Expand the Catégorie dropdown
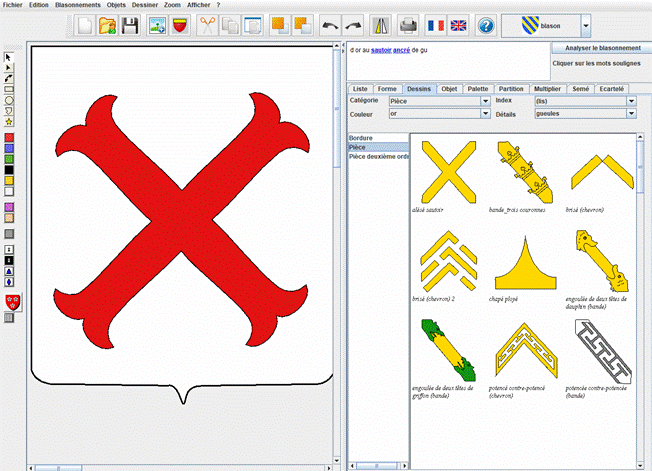The width and height of the screenshot is (652, 471). tap(485, 101)
